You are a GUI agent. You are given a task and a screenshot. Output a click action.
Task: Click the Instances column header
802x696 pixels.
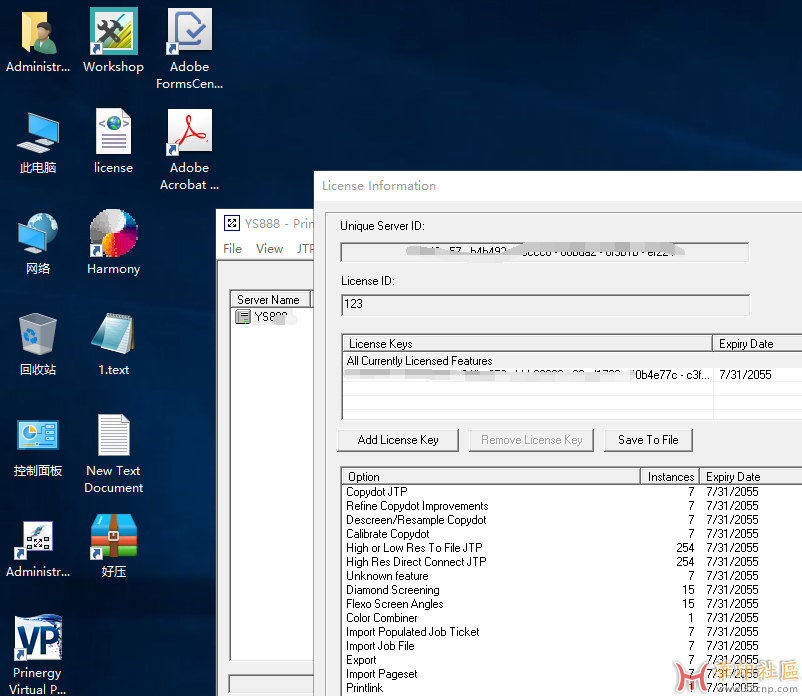click(x=670, y=477)
